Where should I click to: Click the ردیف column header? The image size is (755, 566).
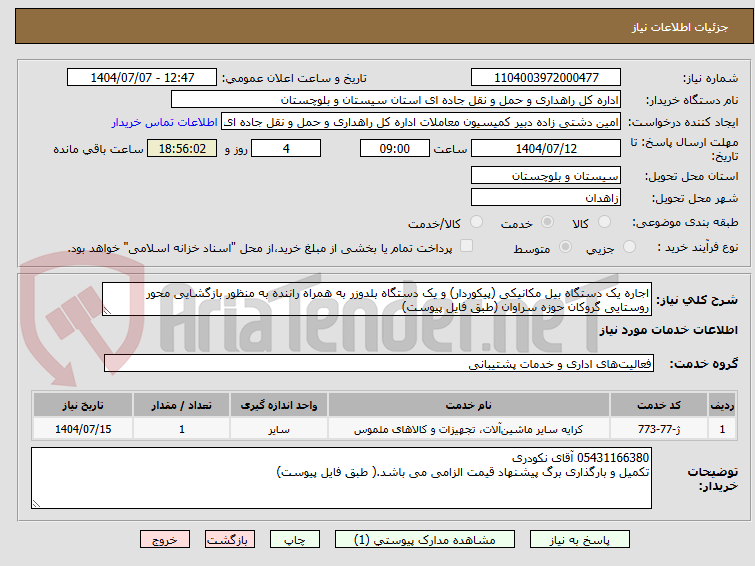pyautogui.click(x=722, y=405)
